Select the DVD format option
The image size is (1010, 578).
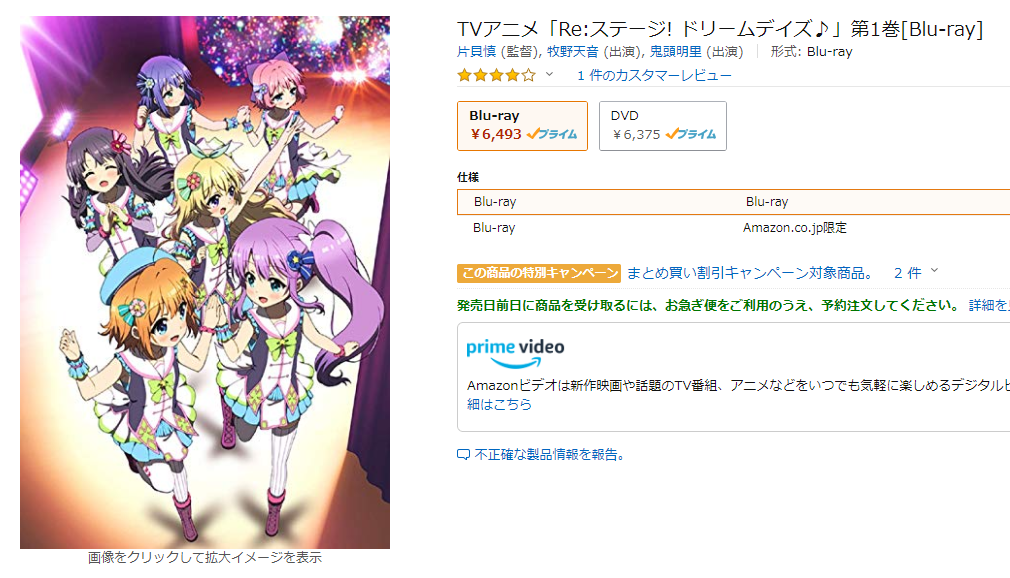[x=662, y=126]
